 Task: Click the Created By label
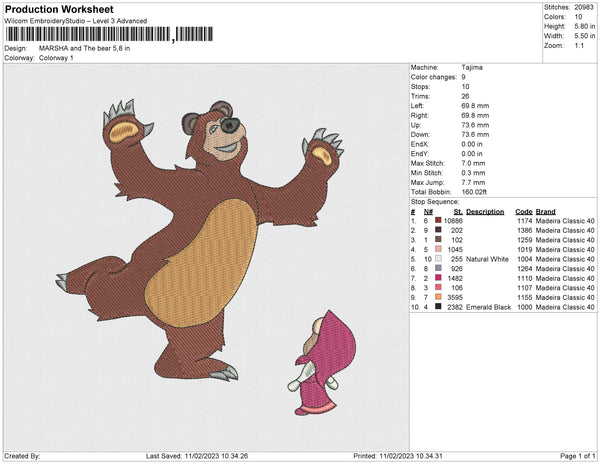pos(22,456)
